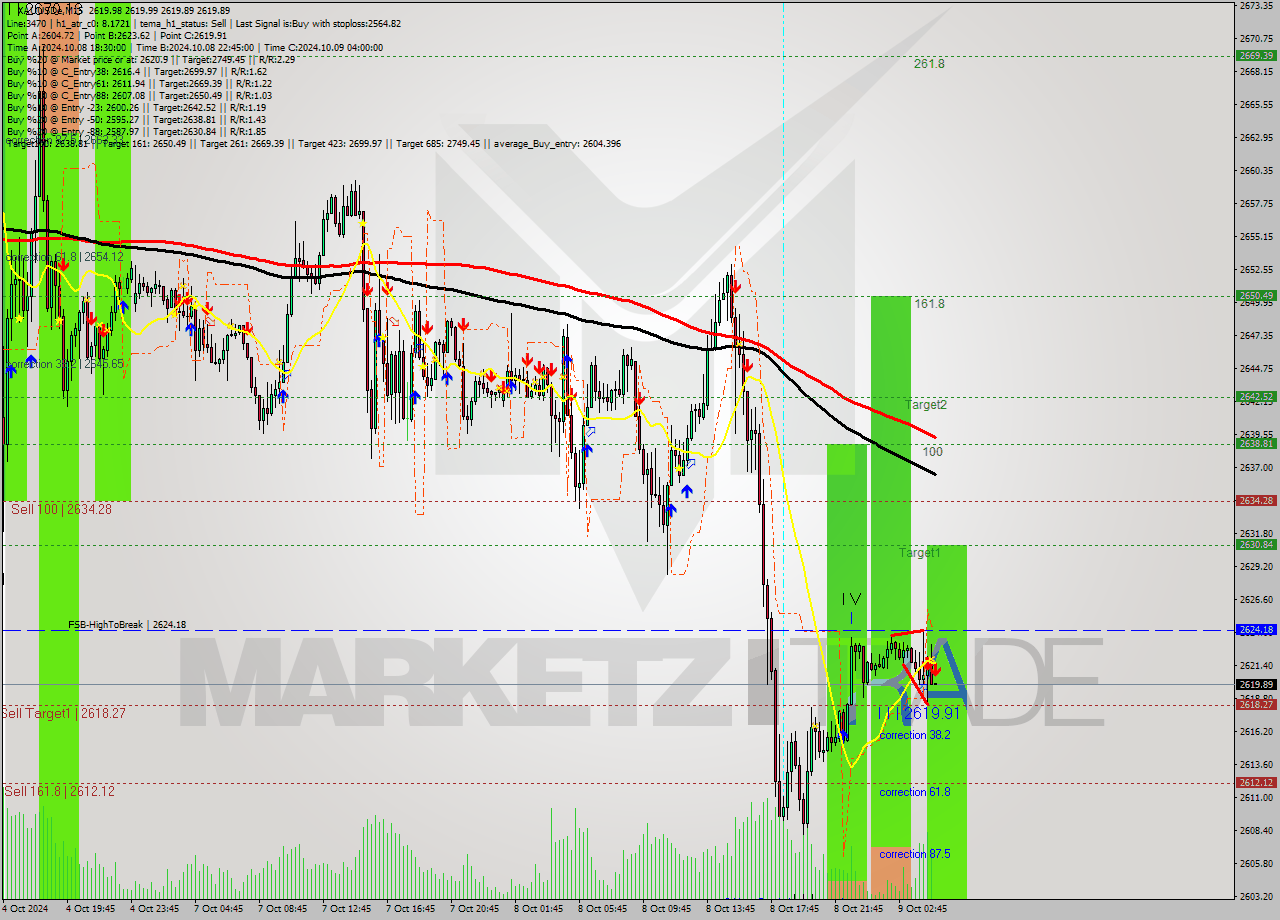
Task: Click the '9 Oct 02:45' time label
Action: (922, 909)
